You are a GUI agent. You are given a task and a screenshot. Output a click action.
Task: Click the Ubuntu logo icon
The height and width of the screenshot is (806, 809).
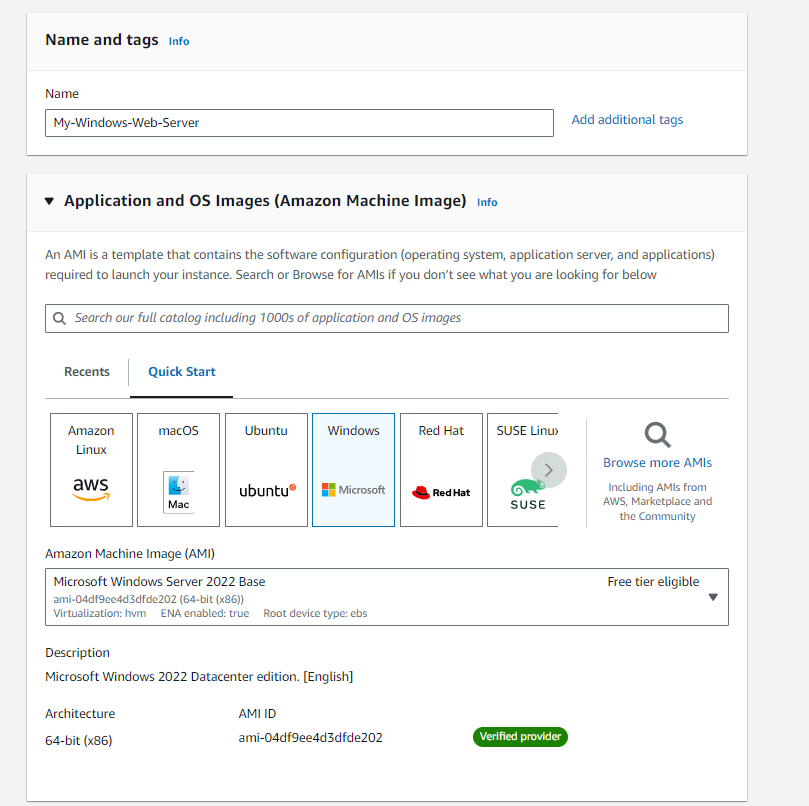click(x=266, y=489)
